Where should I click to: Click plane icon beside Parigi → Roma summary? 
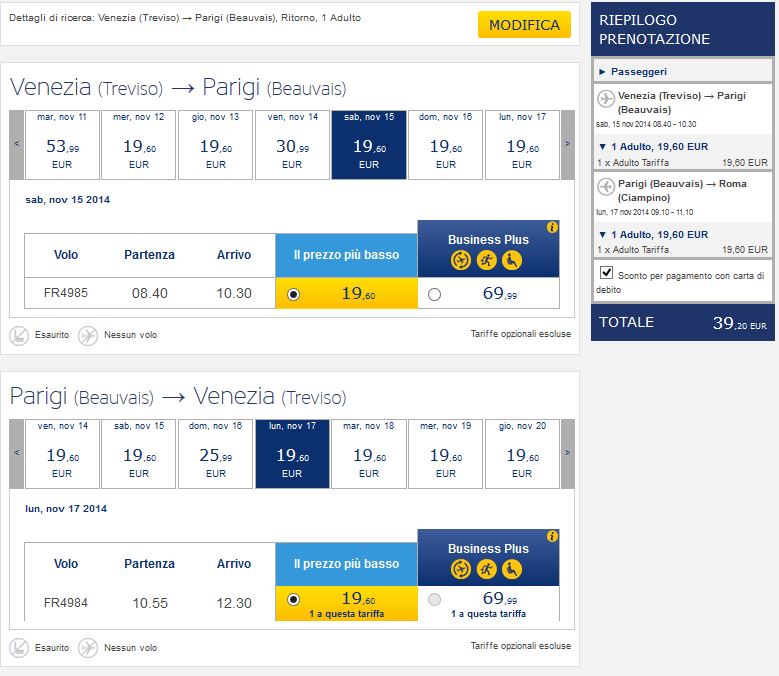point(604,187)
